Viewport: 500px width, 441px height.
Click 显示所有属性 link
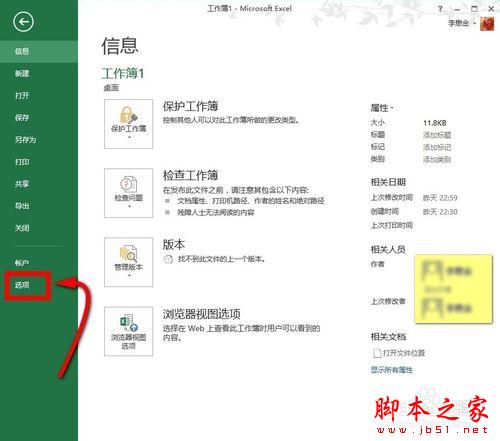(x=392, y=370)
